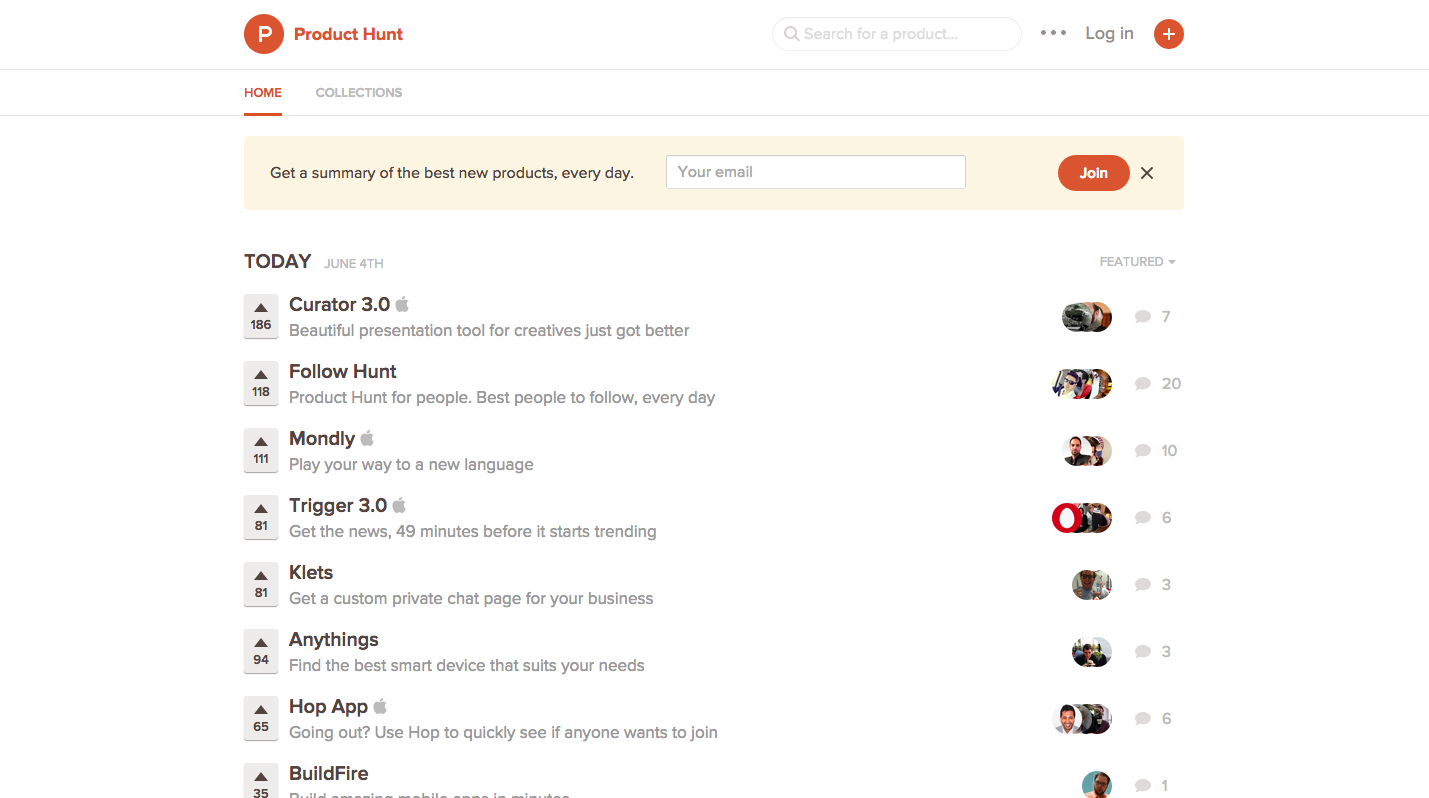The width and height of the screenshot is (1429, 798).
Task: Upvote Curator 3.0
Action: [x=261, y=317]
